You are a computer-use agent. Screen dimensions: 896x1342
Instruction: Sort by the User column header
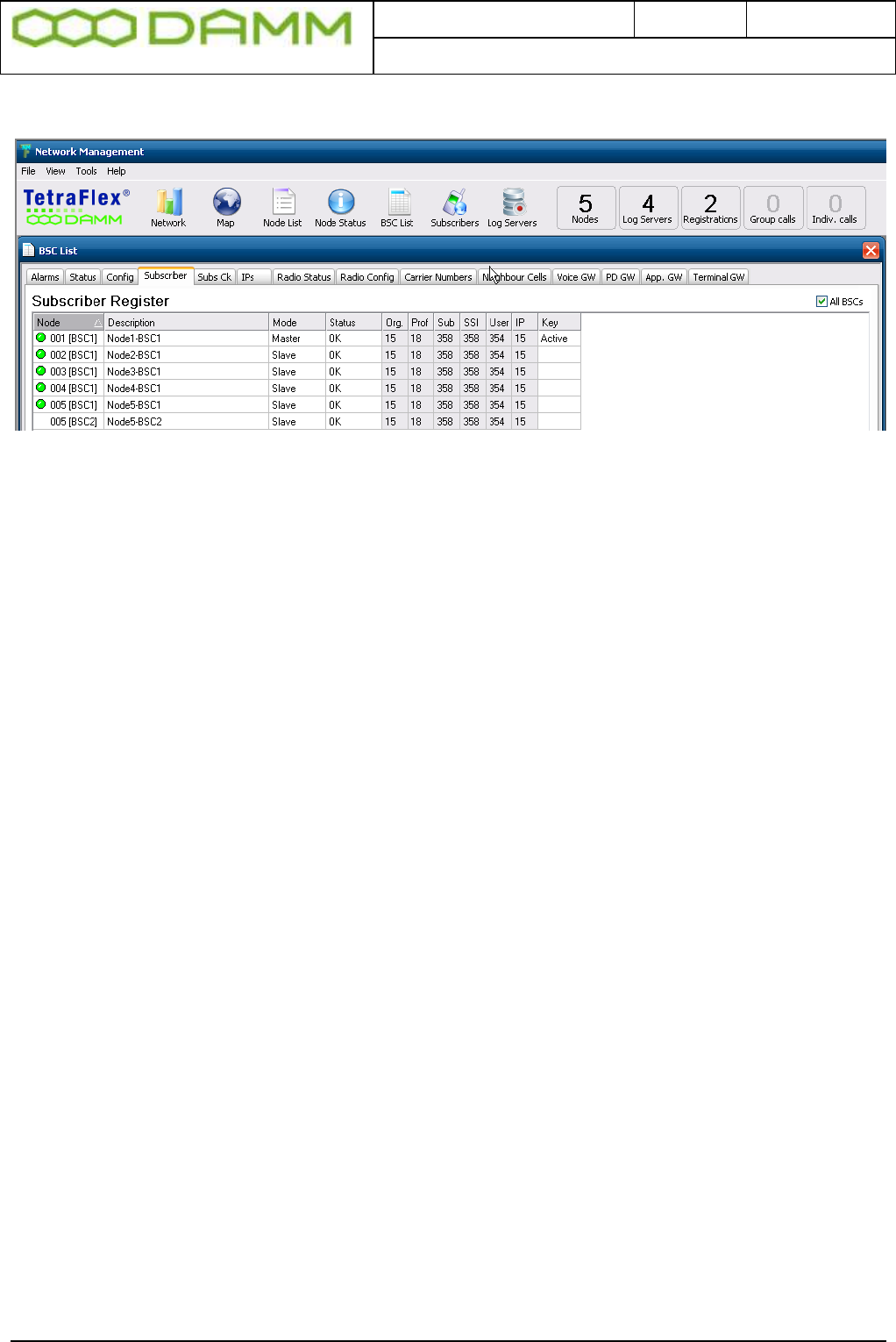[499, 323]
